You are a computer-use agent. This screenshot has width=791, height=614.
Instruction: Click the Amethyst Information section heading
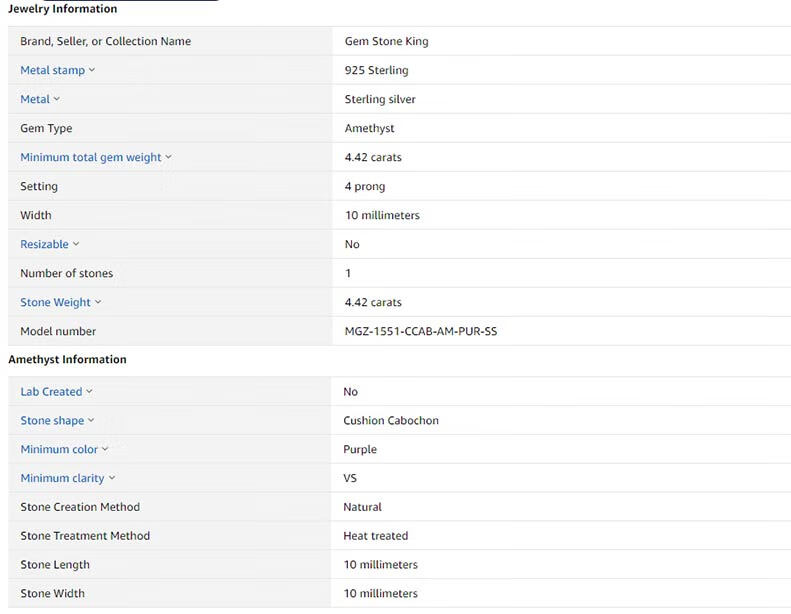(x=67, y=359)
